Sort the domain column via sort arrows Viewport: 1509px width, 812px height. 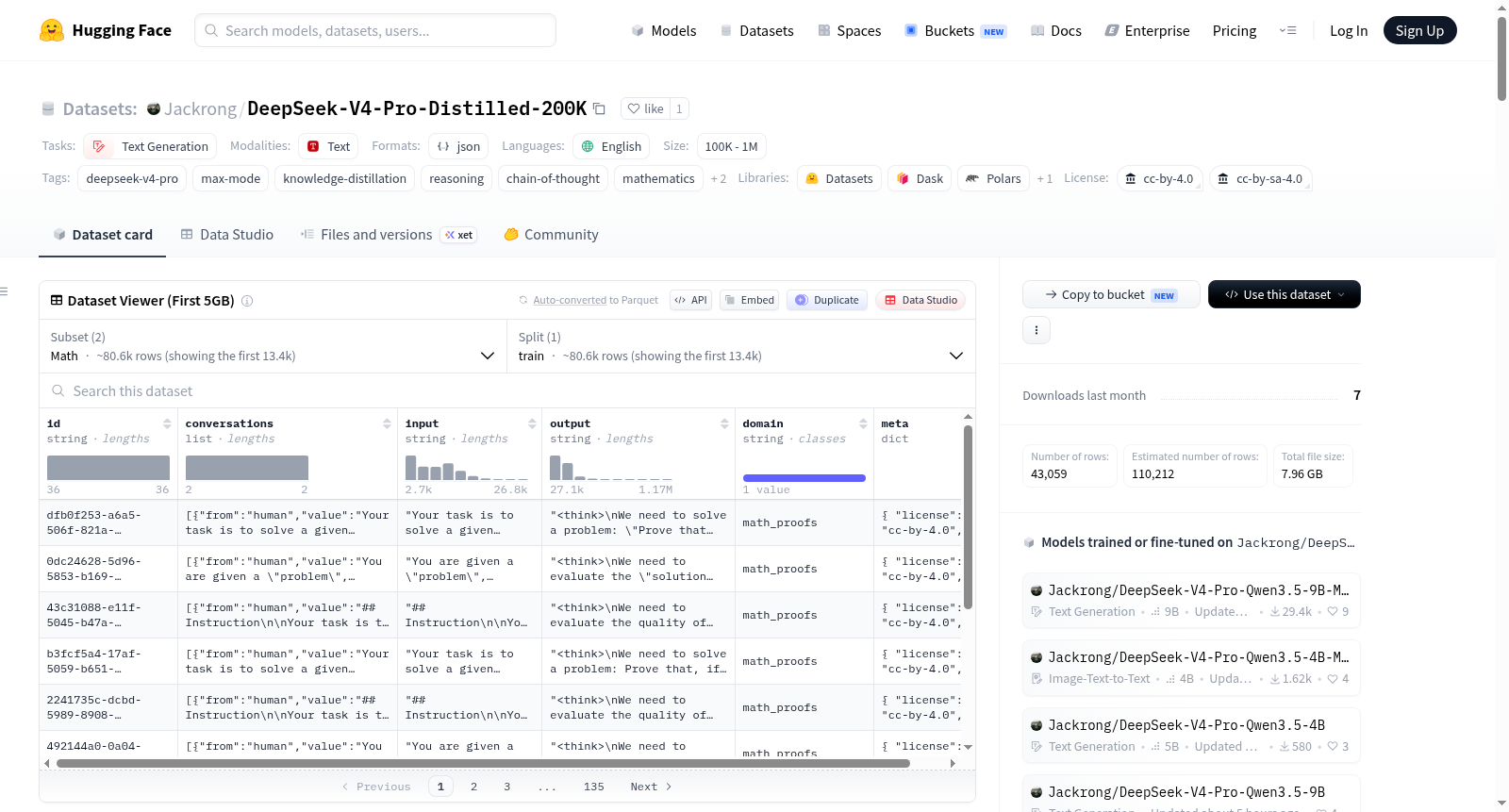(x=863, y=423)
